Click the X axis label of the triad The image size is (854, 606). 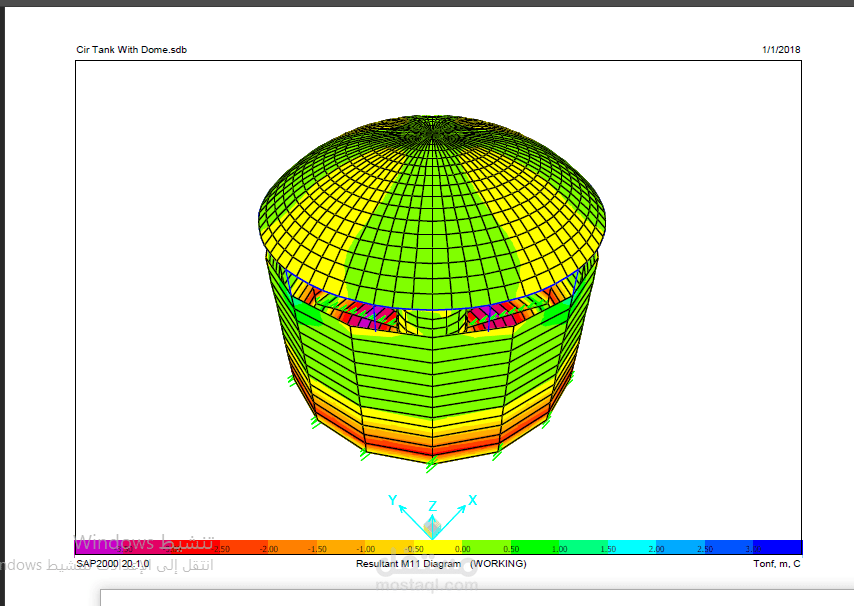472,500
